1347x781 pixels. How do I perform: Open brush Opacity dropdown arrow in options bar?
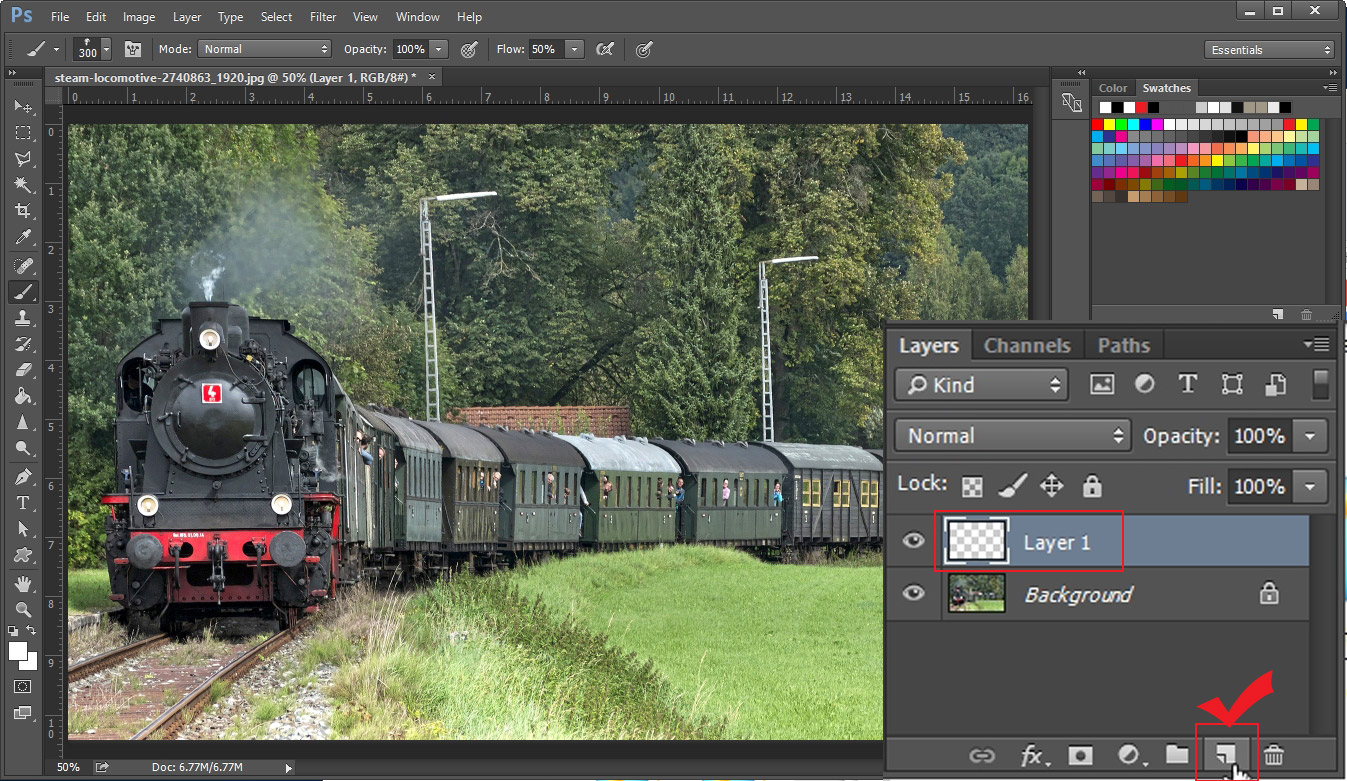coord(439,49)
